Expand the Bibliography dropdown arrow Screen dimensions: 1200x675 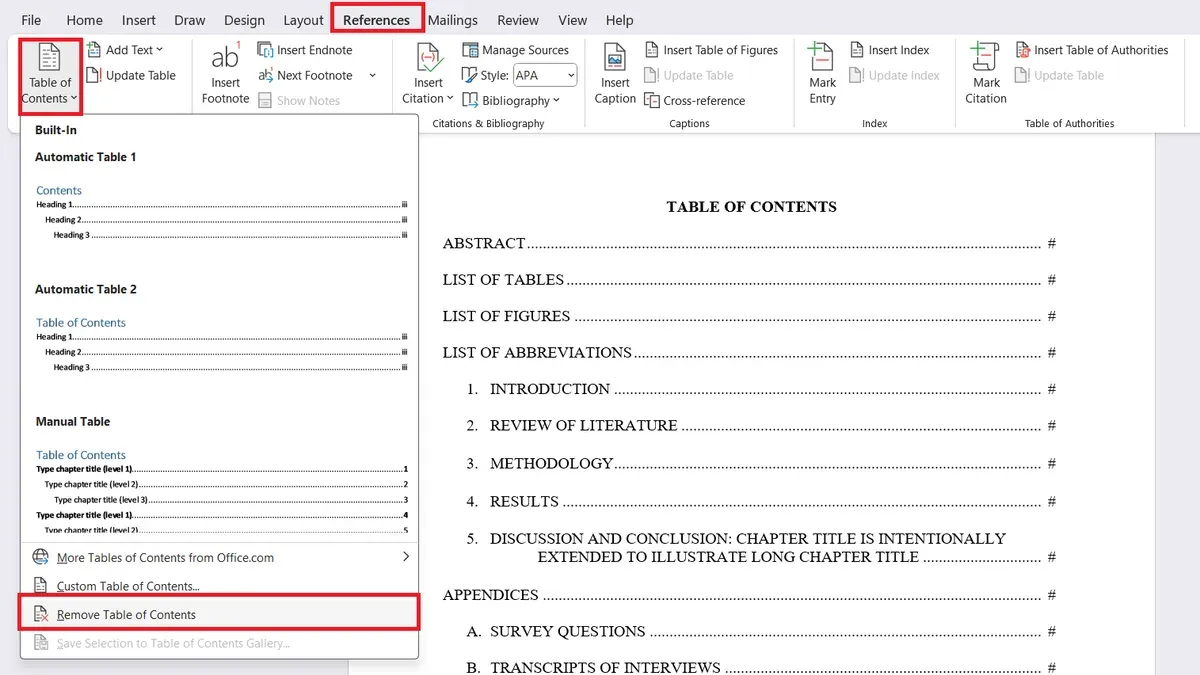pos(556,101)
